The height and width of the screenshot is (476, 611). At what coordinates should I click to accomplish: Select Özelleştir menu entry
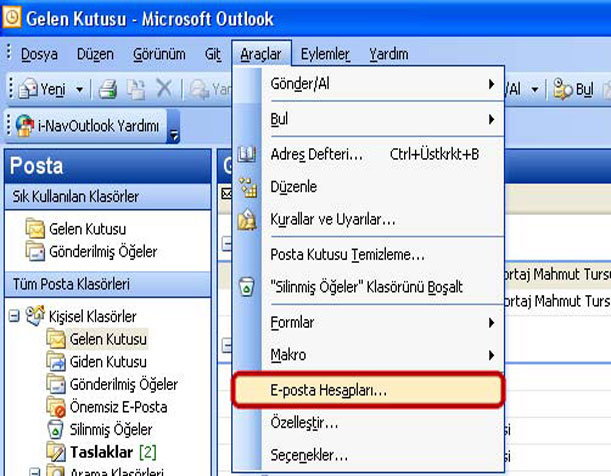click(x=382, y=423)
